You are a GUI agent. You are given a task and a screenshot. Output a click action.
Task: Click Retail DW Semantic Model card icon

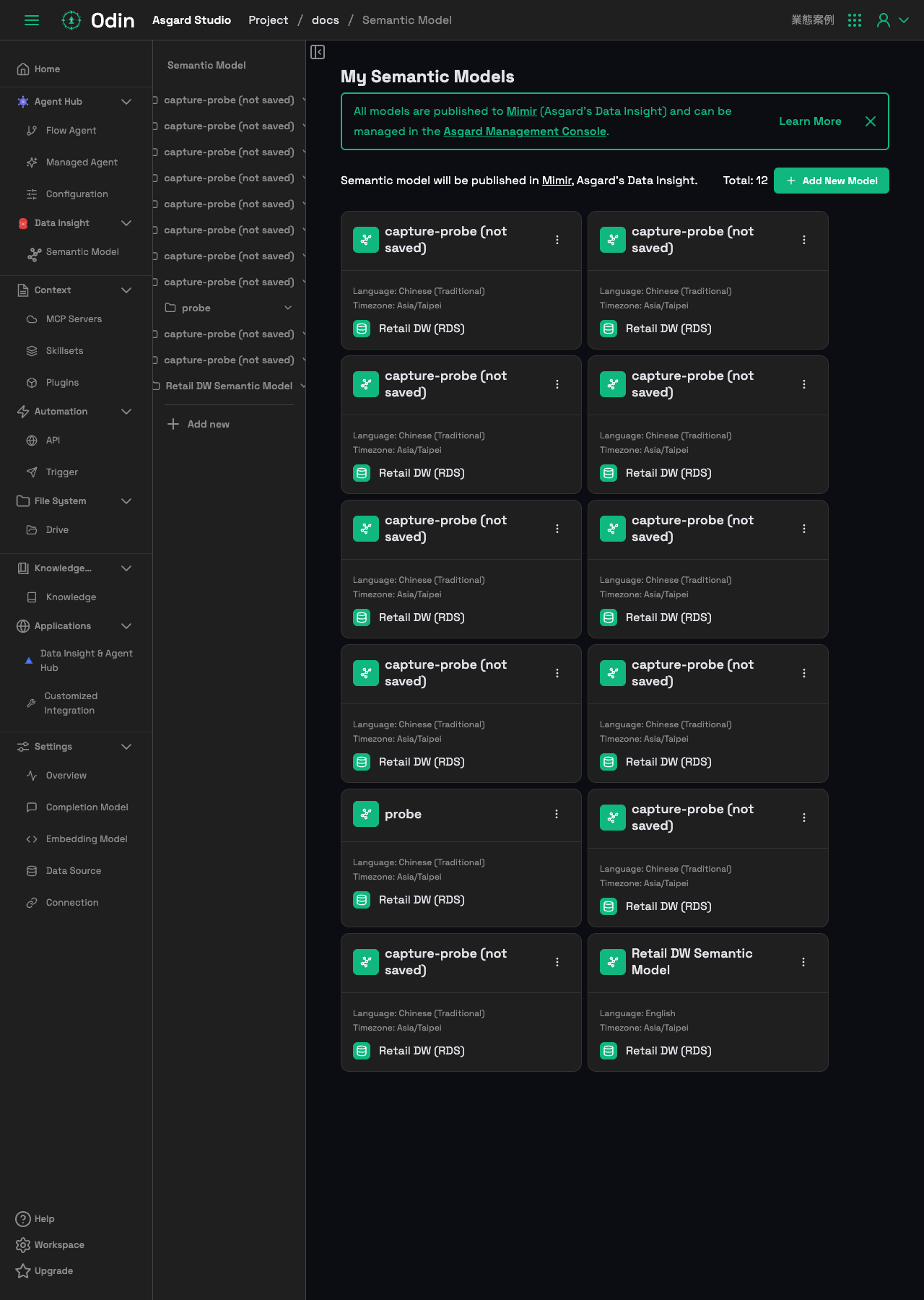tap(613, 962)
